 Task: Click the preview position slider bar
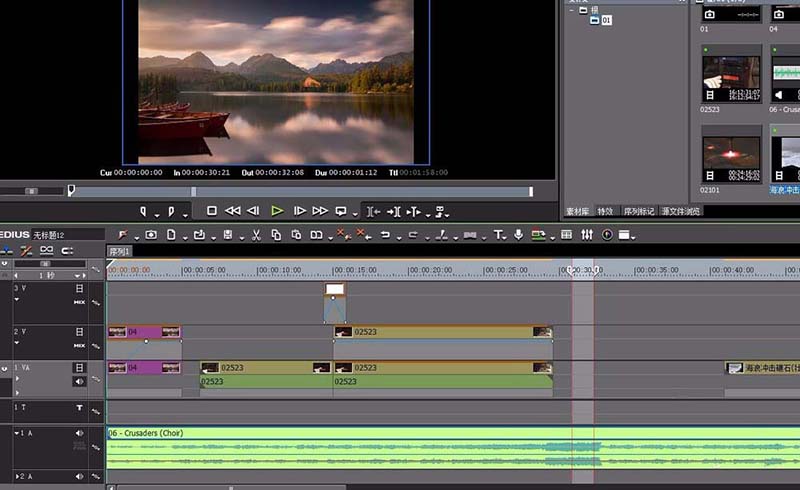click(300, 191)
